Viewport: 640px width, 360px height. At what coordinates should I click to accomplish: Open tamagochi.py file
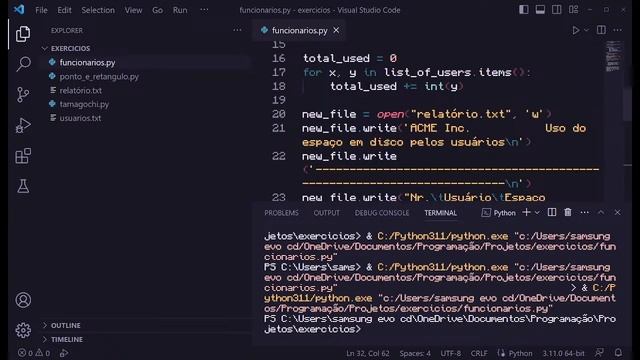(x=84, y=104)
